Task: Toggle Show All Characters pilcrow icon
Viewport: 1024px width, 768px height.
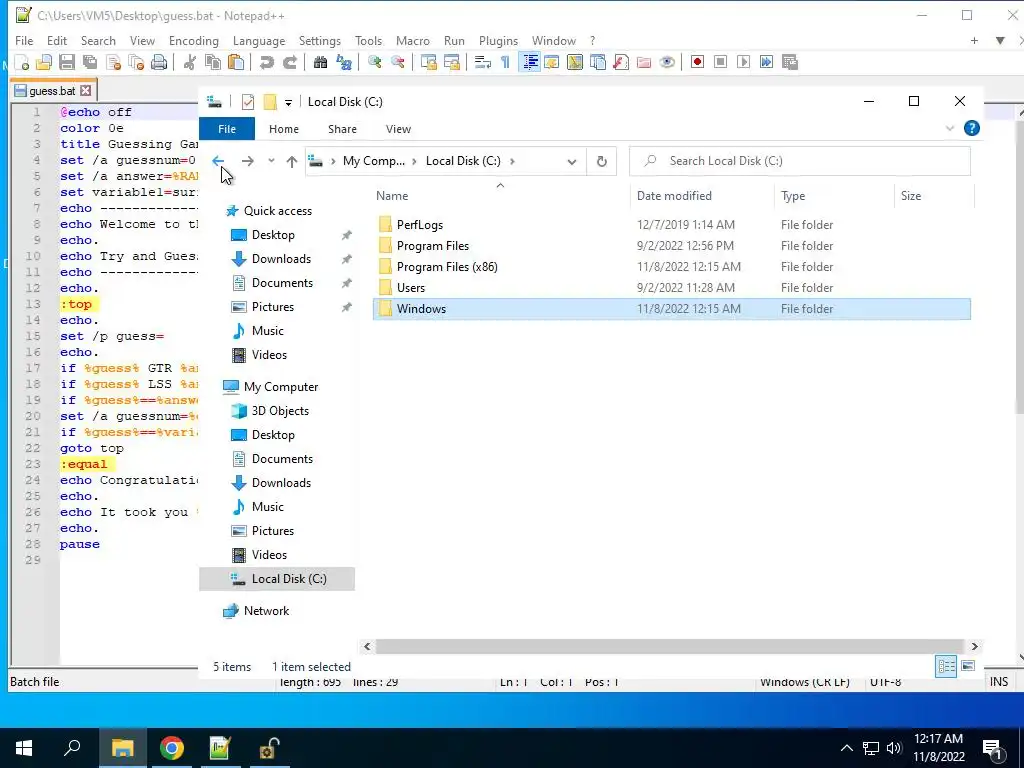Action: pos(505,62)
